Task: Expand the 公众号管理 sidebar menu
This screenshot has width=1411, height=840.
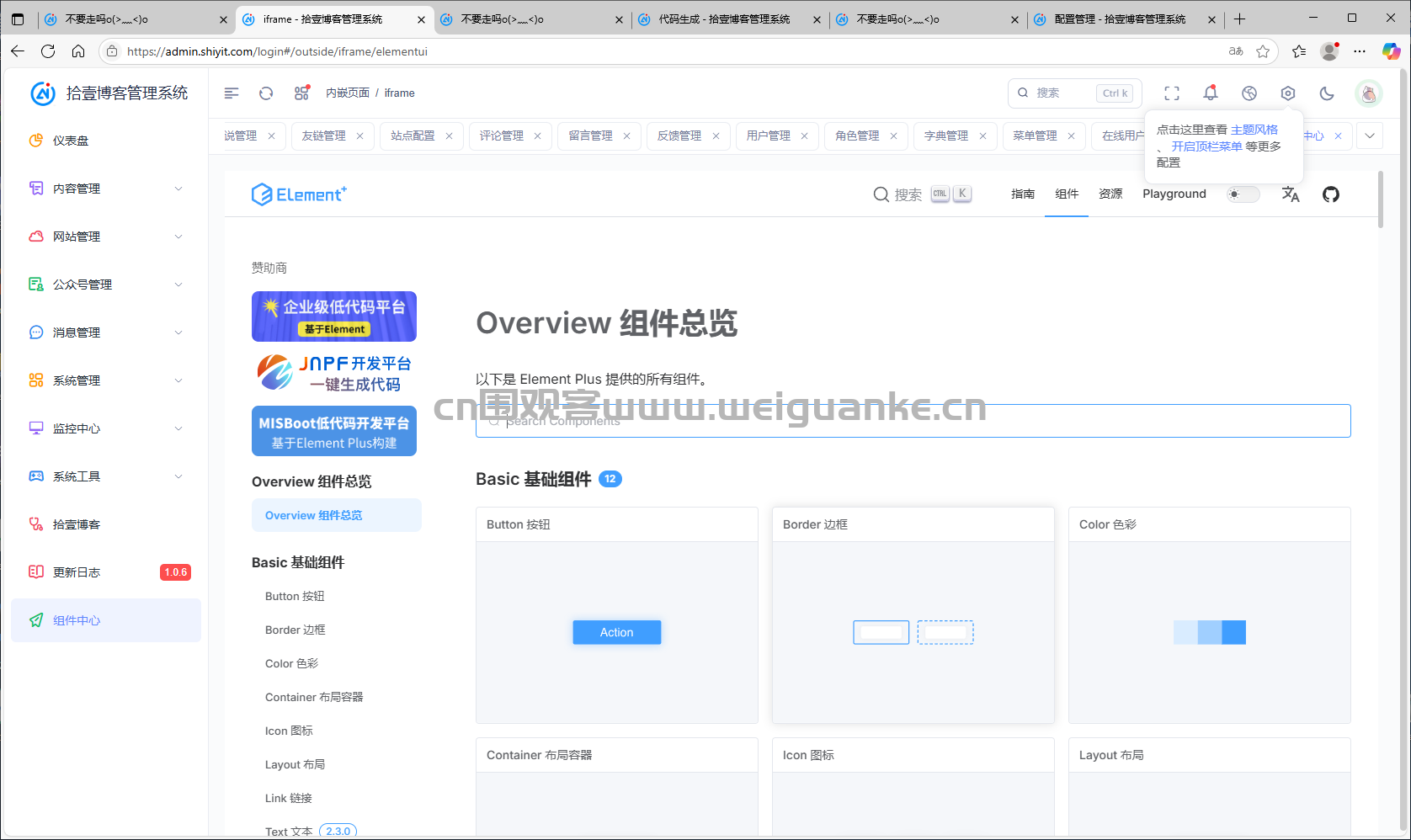Action: tap(106, 284)
